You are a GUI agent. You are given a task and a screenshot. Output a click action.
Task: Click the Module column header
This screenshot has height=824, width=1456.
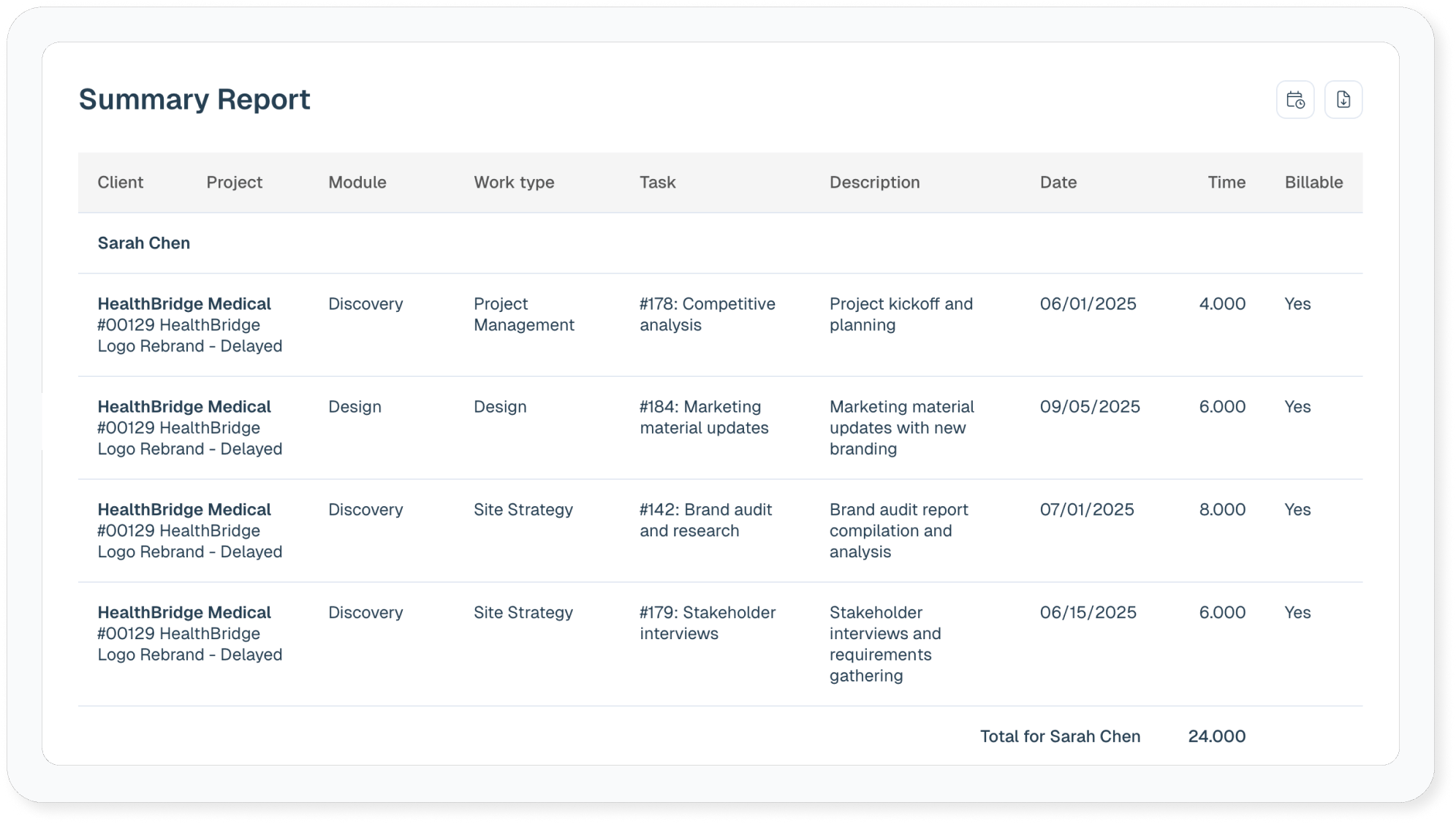pos(357,183)
